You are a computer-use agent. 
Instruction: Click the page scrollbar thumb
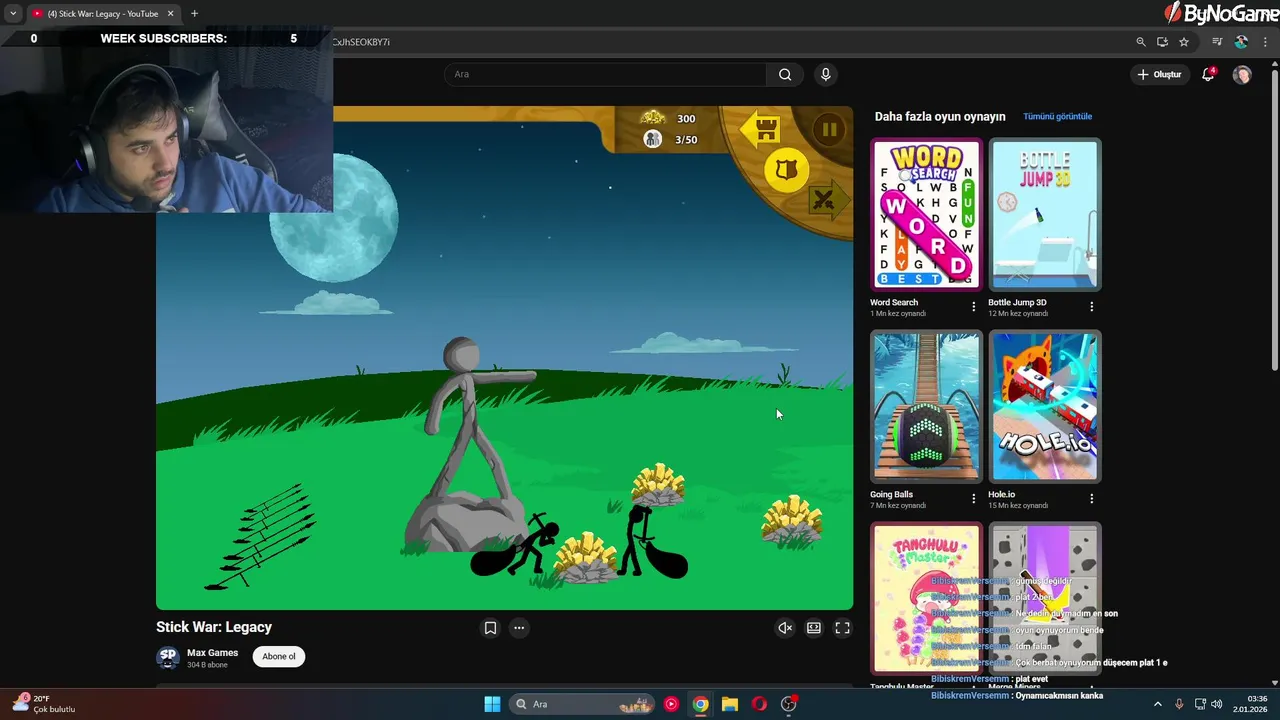click(x=1274, y=218)
